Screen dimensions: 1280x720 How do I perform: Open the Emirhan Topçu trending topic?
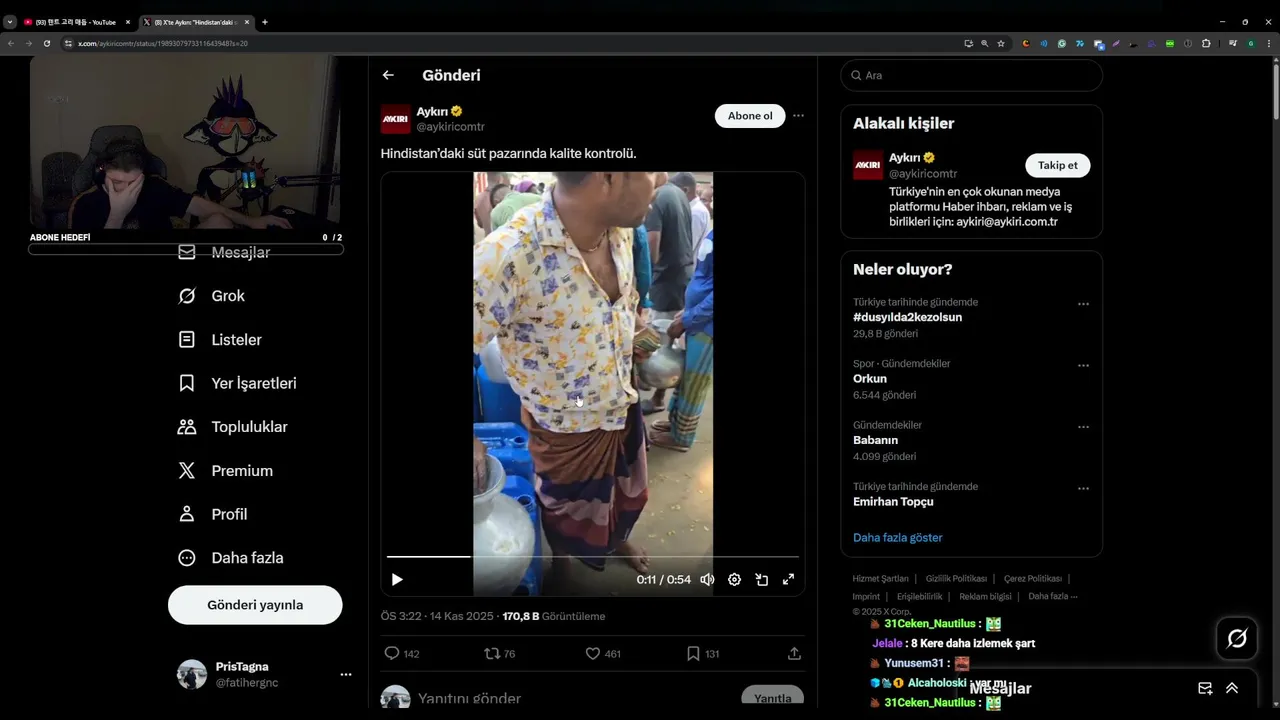(893, 502)
